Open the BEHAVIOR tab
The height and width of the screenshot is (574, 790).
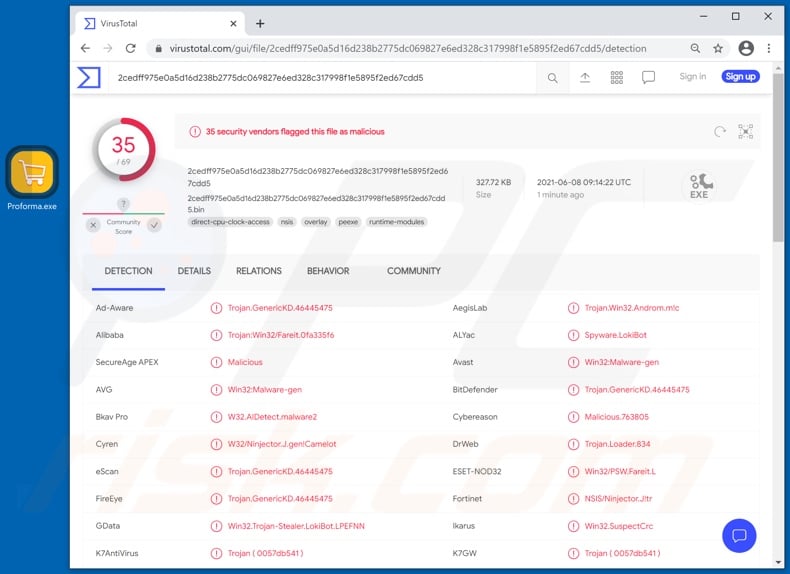click(x=328, y=271)
